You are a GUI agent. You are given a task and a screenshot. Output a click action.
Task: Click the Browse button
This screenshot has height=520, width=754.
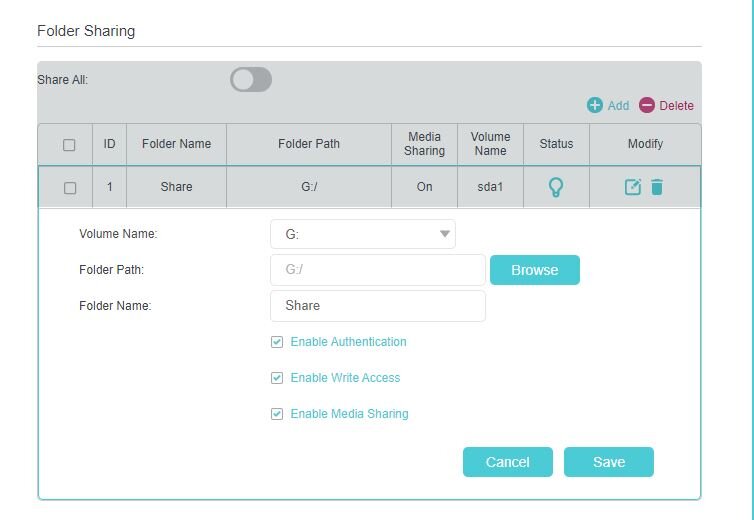pyautogui.click(x=535, y=270)
